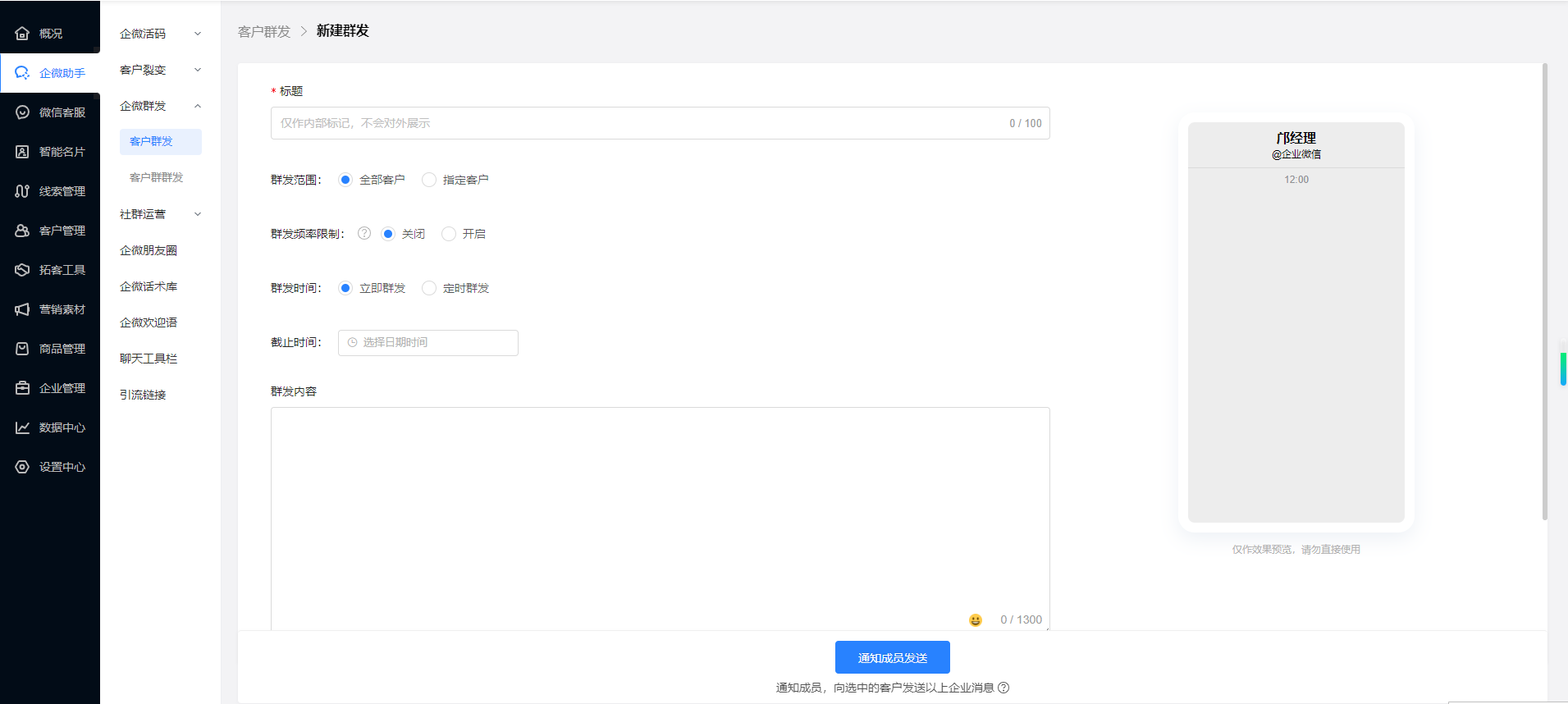Click help icon beside 群发频率限制
Image resolution: width=1568 pixels, height=704 pixels.
click(x=364, y=234)
